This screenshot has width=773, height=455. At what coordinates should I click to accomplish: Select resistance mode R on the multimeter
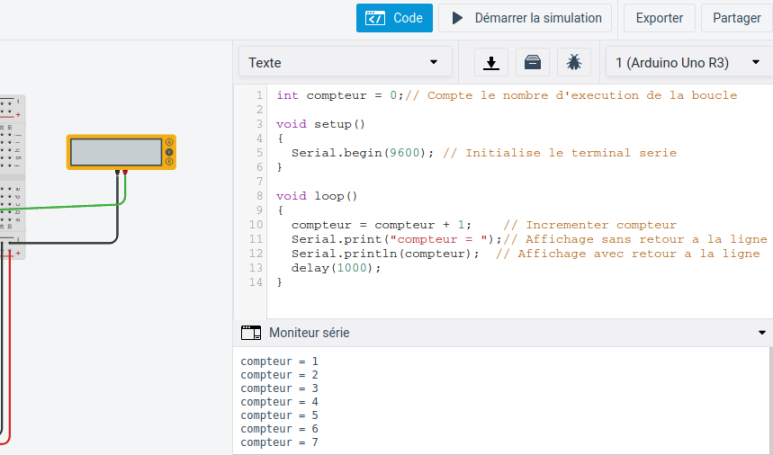point(170,161)
